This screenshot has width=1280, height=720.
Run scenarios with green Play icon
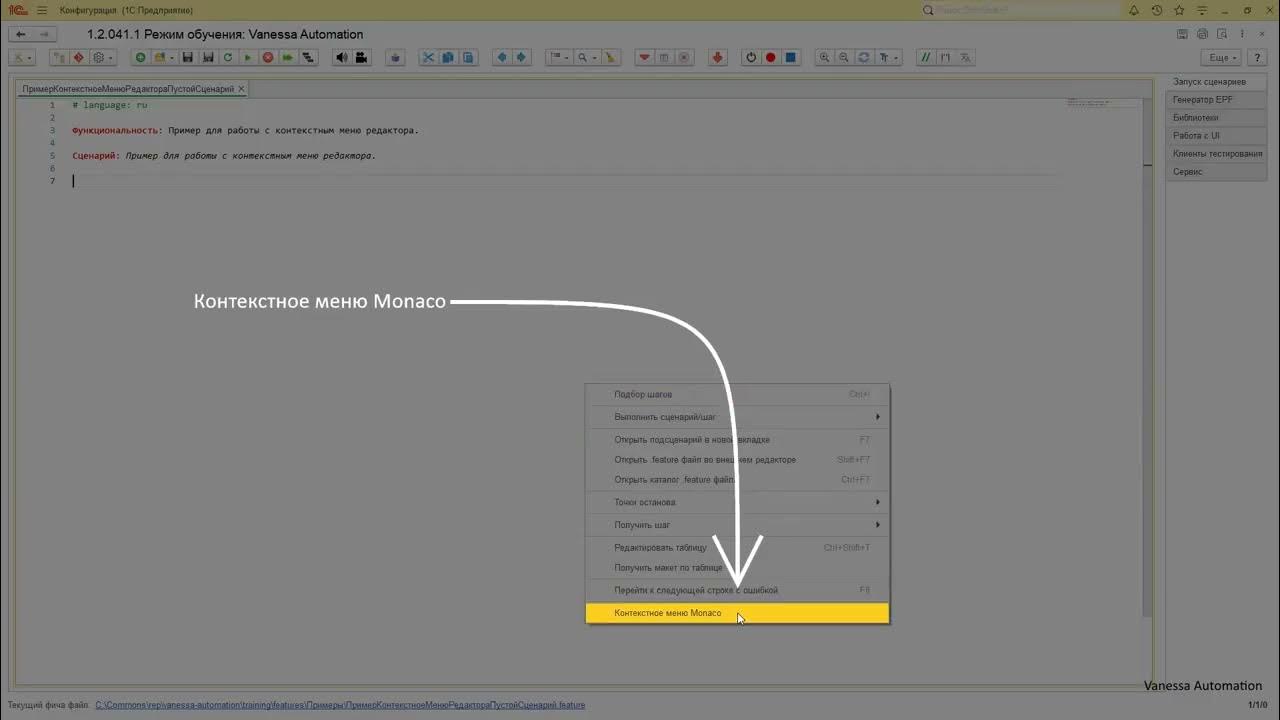tap(248, 57)
